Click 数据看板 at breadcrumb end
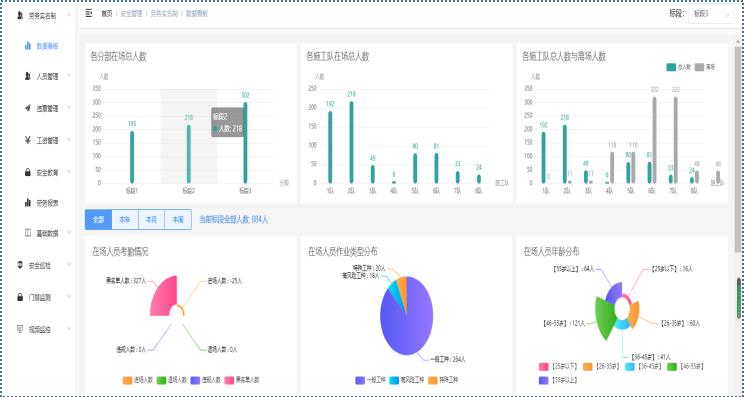 click(x=197, y=14)
